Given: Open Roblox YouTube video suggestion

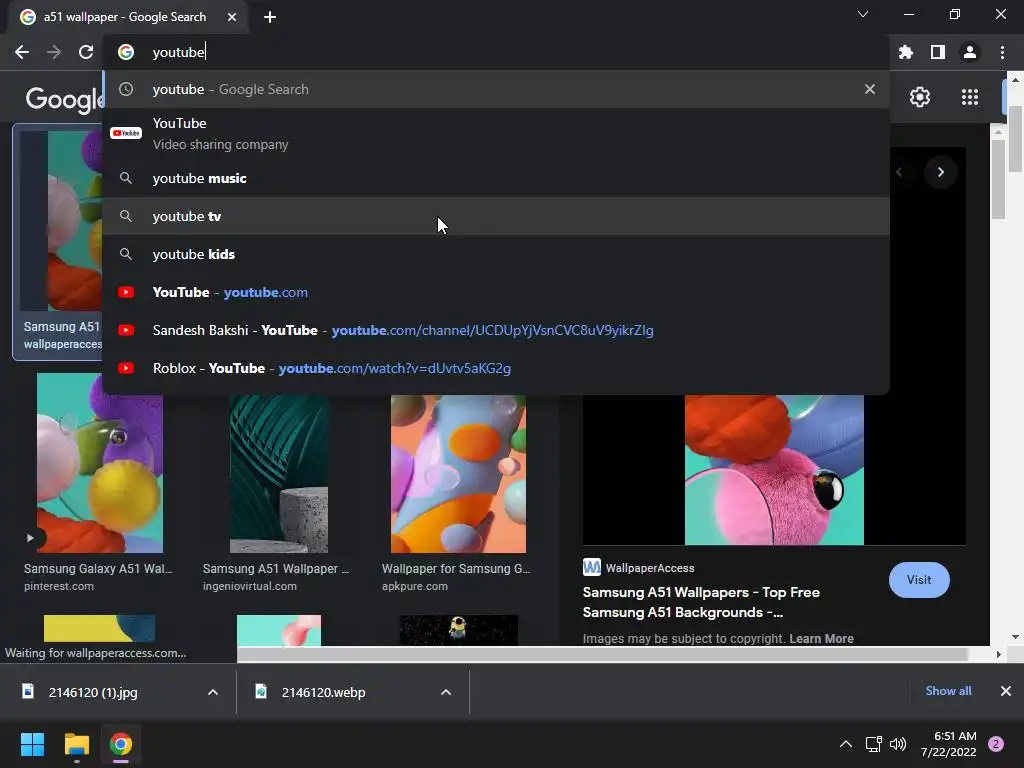Looking at the screenshot, I should [x=496, y=368].
